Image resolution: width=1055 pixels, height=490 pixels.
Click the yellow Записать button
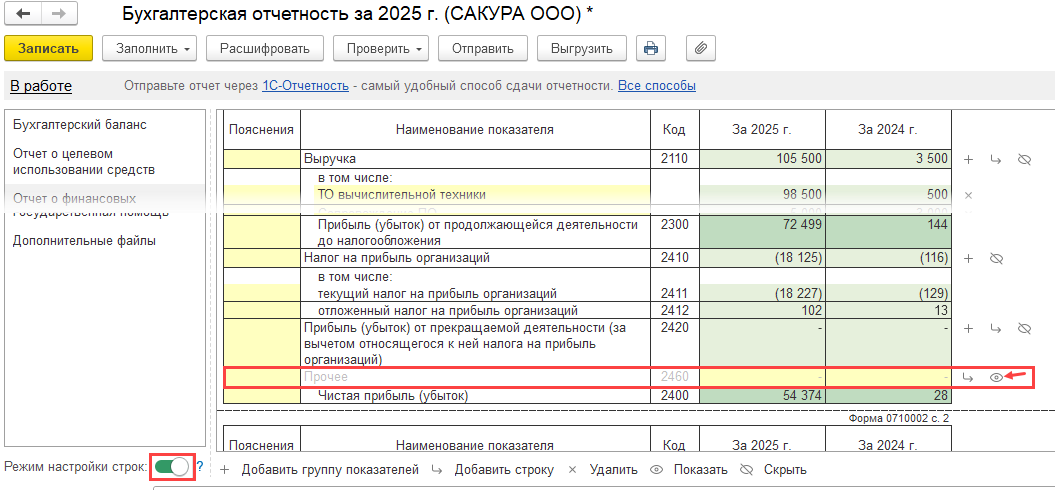coord(48,48)
